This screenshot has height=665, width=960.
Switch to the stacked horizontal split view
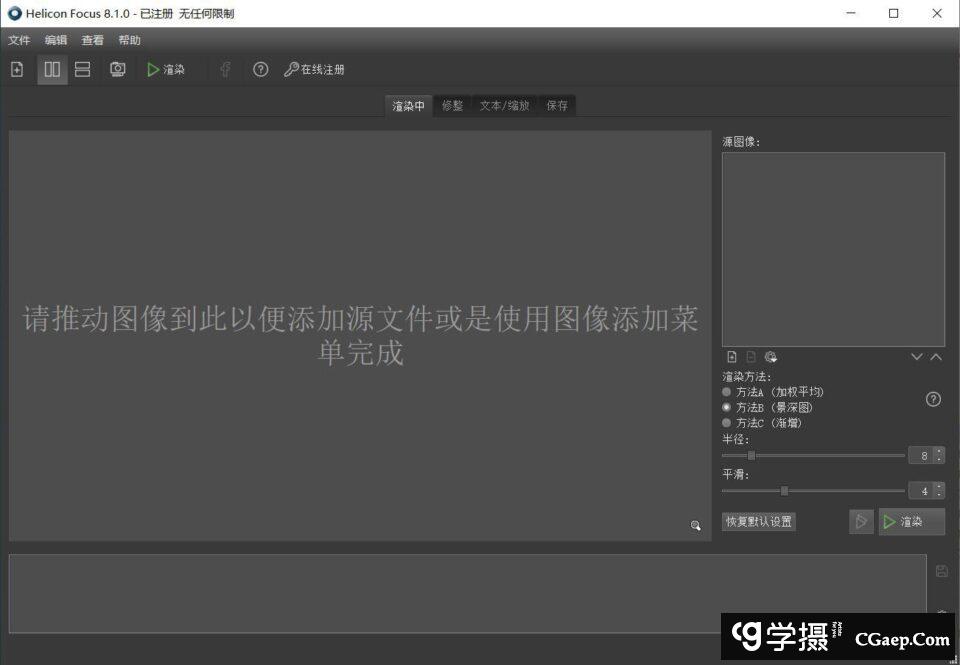point(83,69)
